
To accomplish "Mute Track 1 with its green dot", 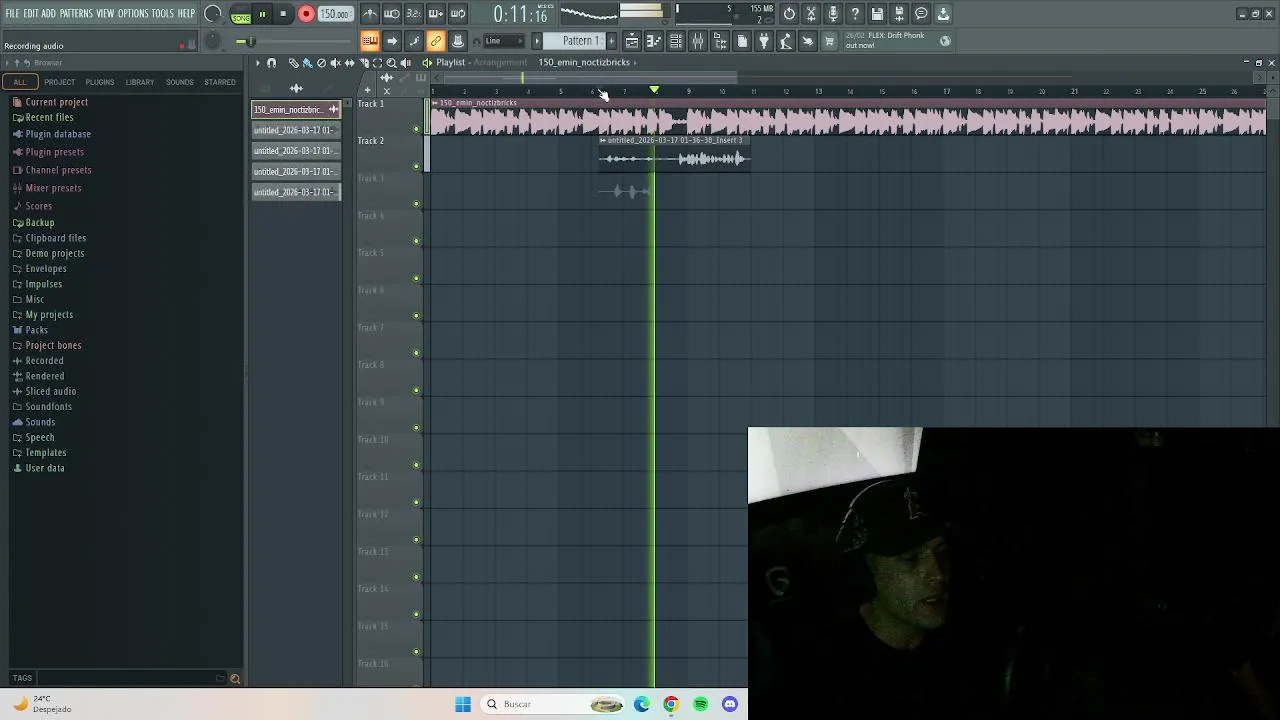I will click(417, 129).
